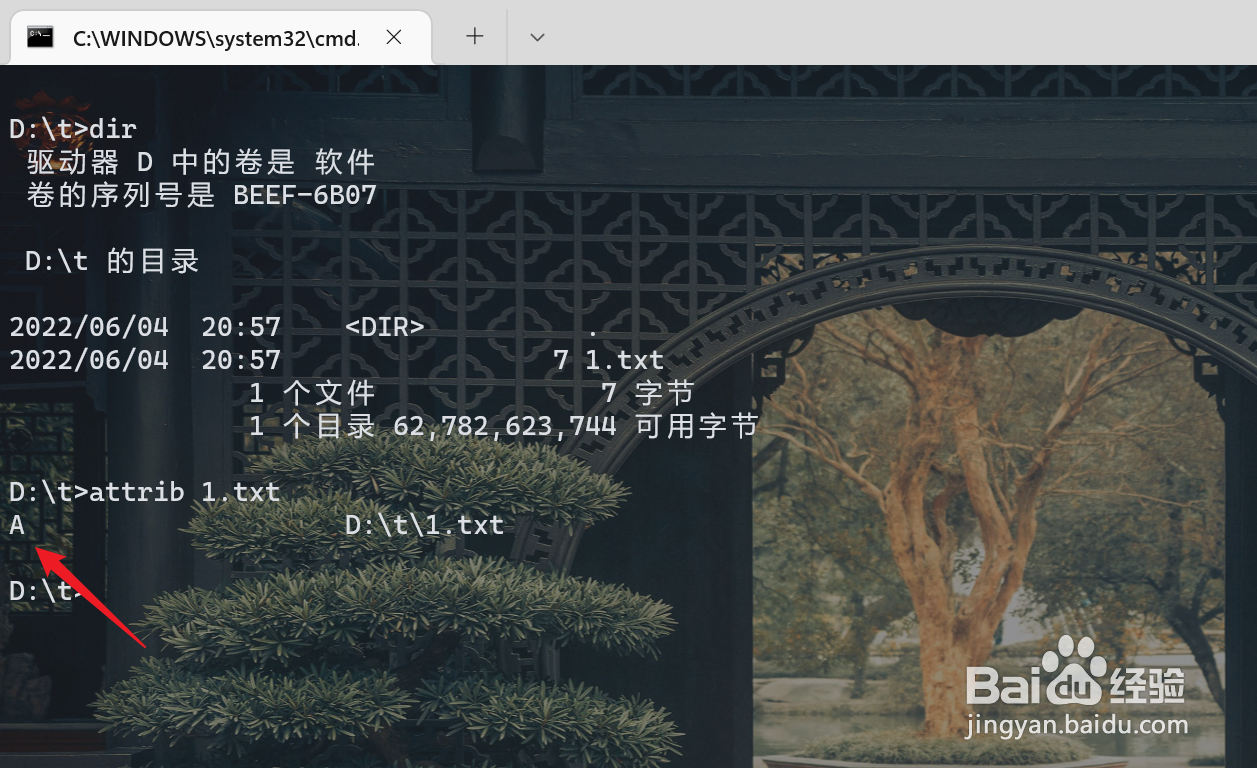Click the 'attrib 1.txt' command line
1257x768 pixels.
coord(144,492)
